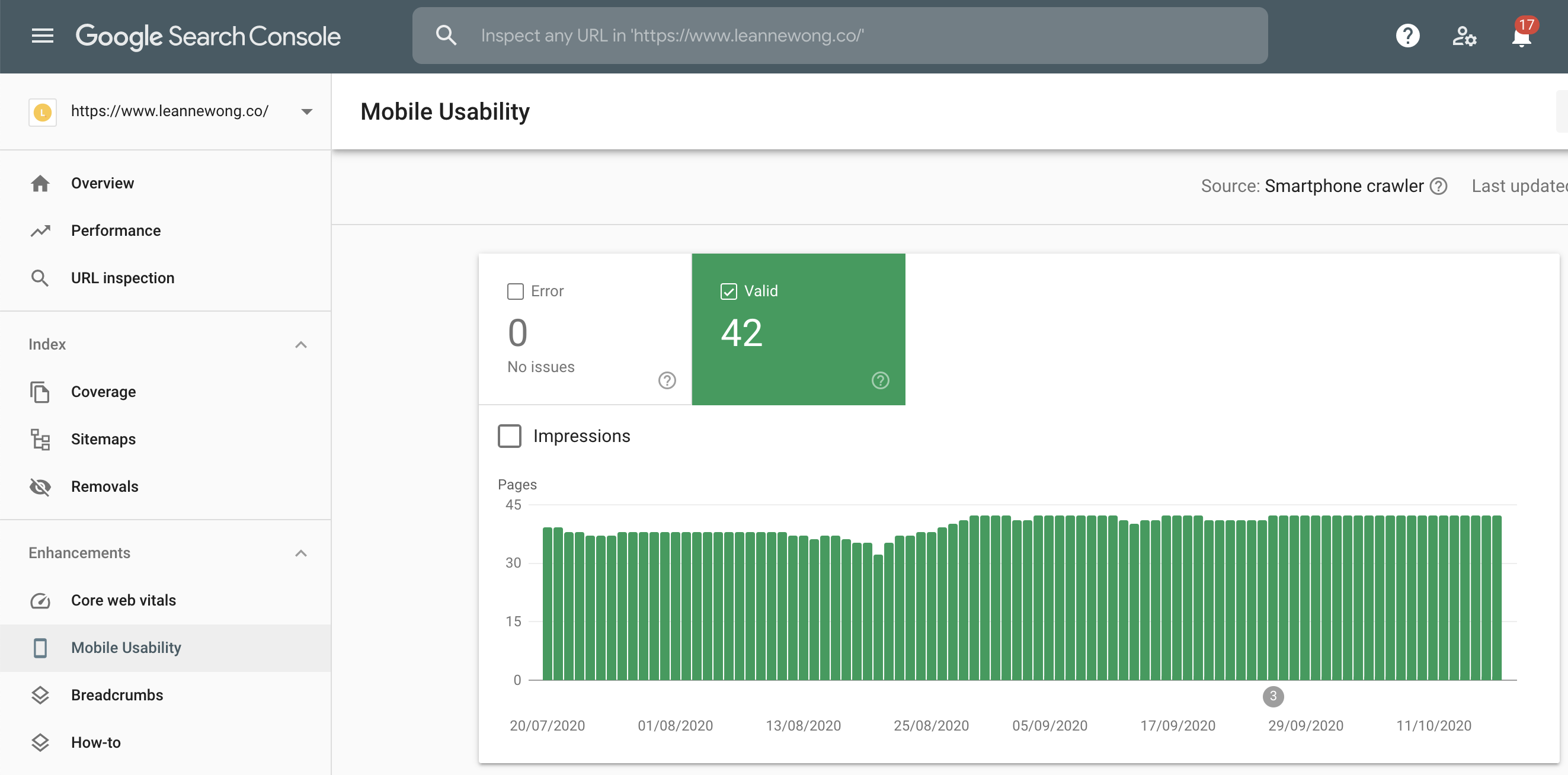
Task: Open user settings and permissions icon
Action: (1464, 36)
